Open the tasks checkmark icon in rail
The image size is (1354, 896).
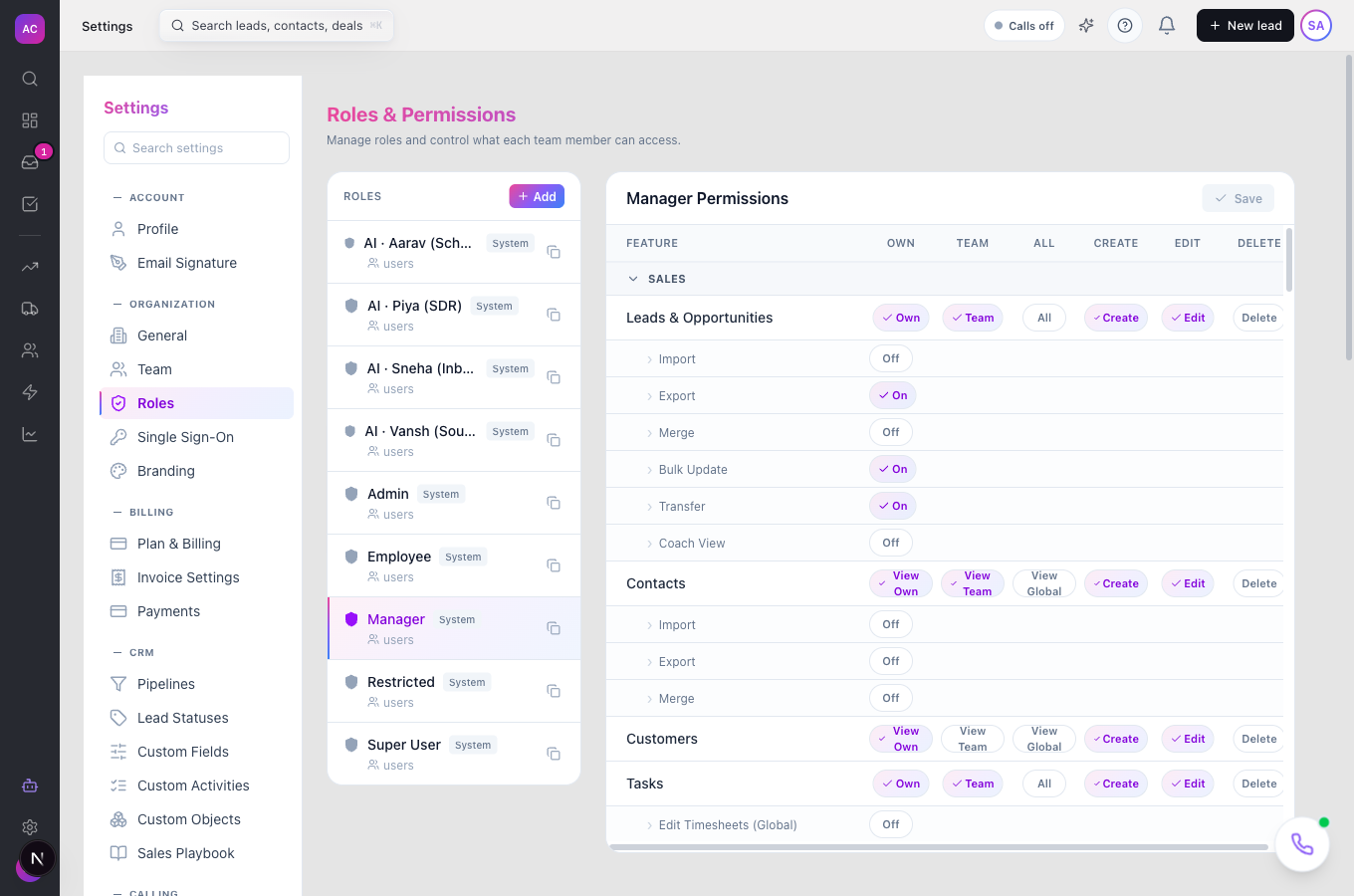30,204
